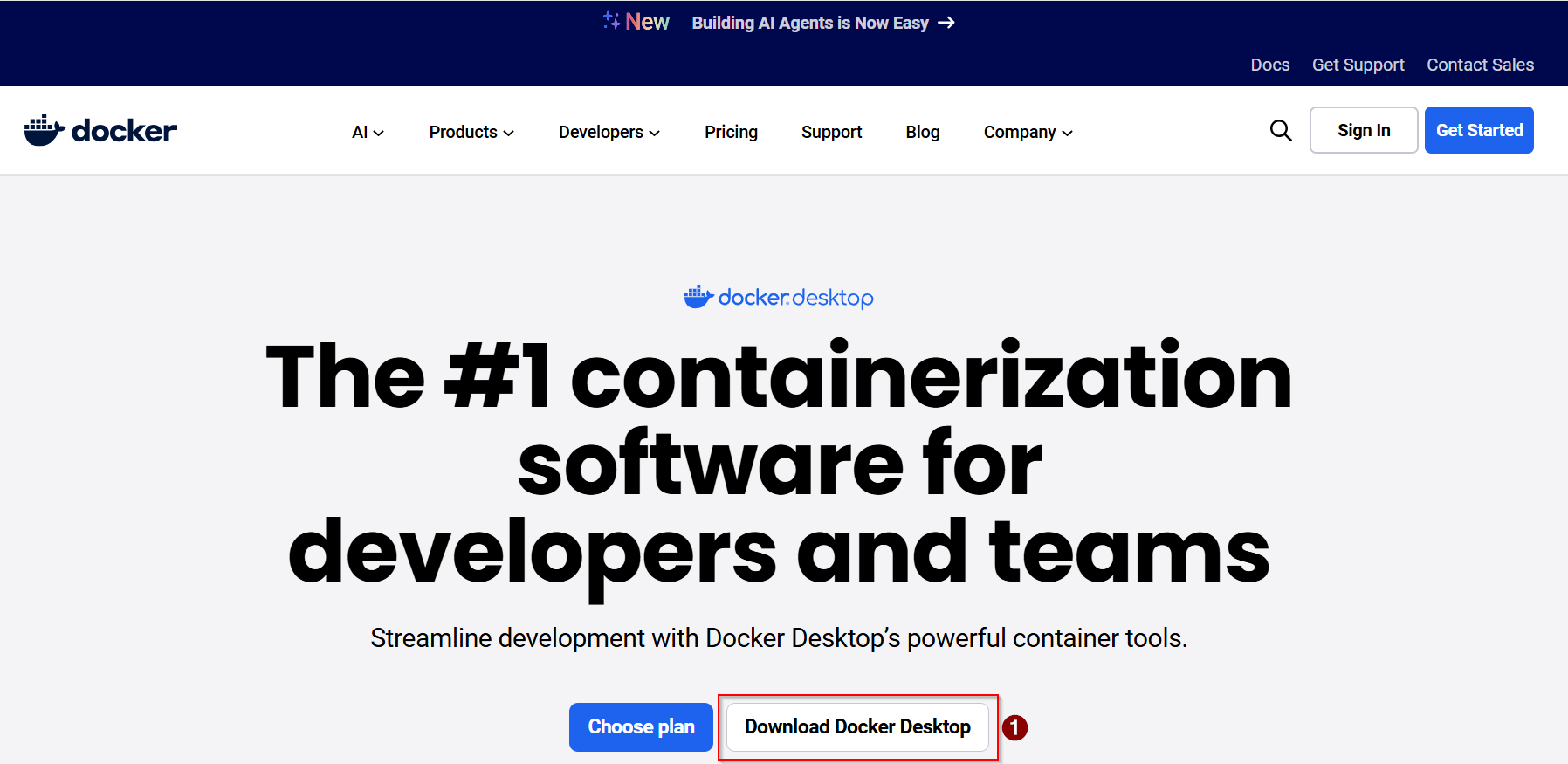This screenshot has width=1568, height=764.
Task: Open the Developers dropdown menu
Action: (609, 132)
